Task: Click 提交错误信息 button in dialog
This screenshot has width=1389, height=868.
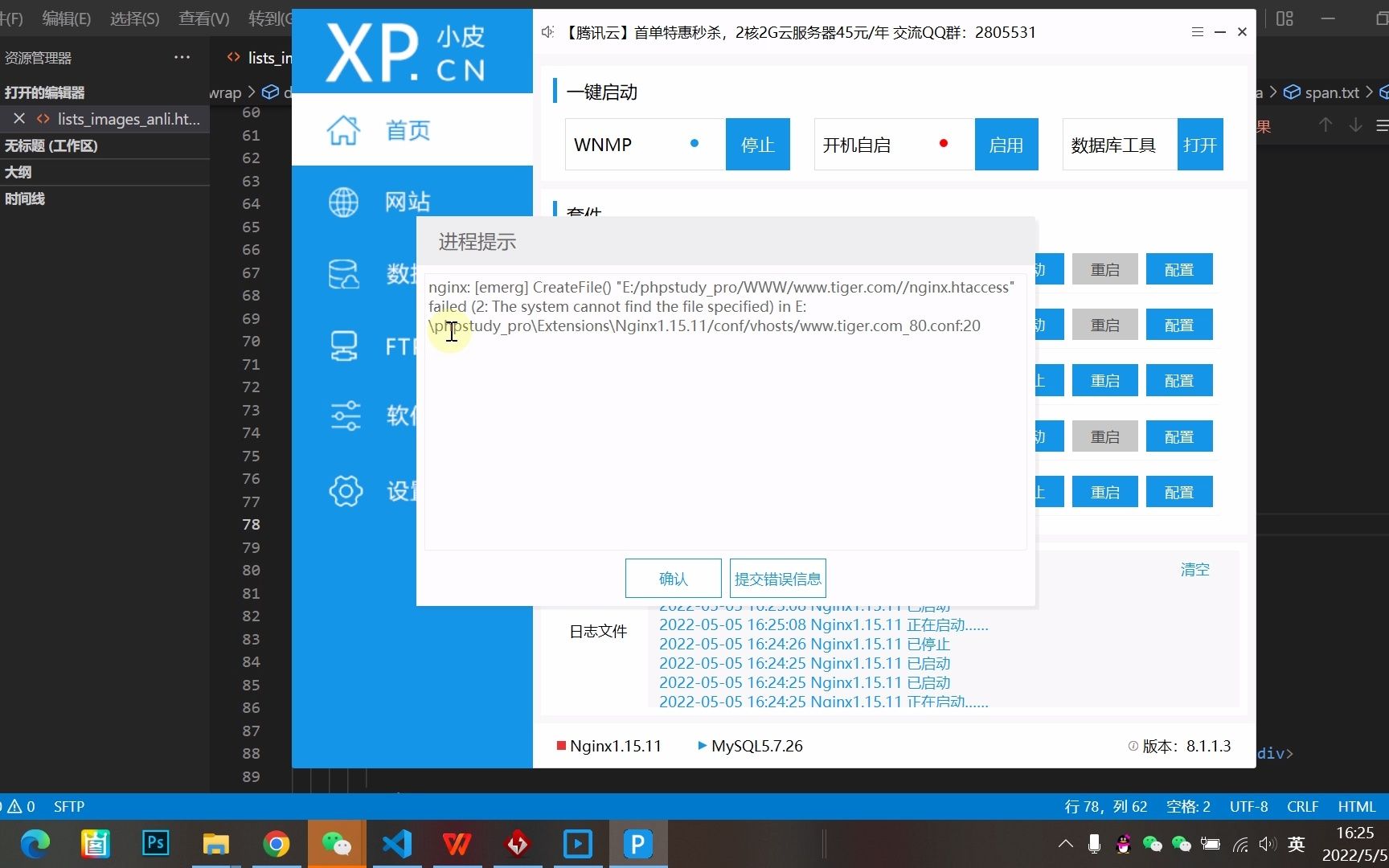Action: [778, 579]
